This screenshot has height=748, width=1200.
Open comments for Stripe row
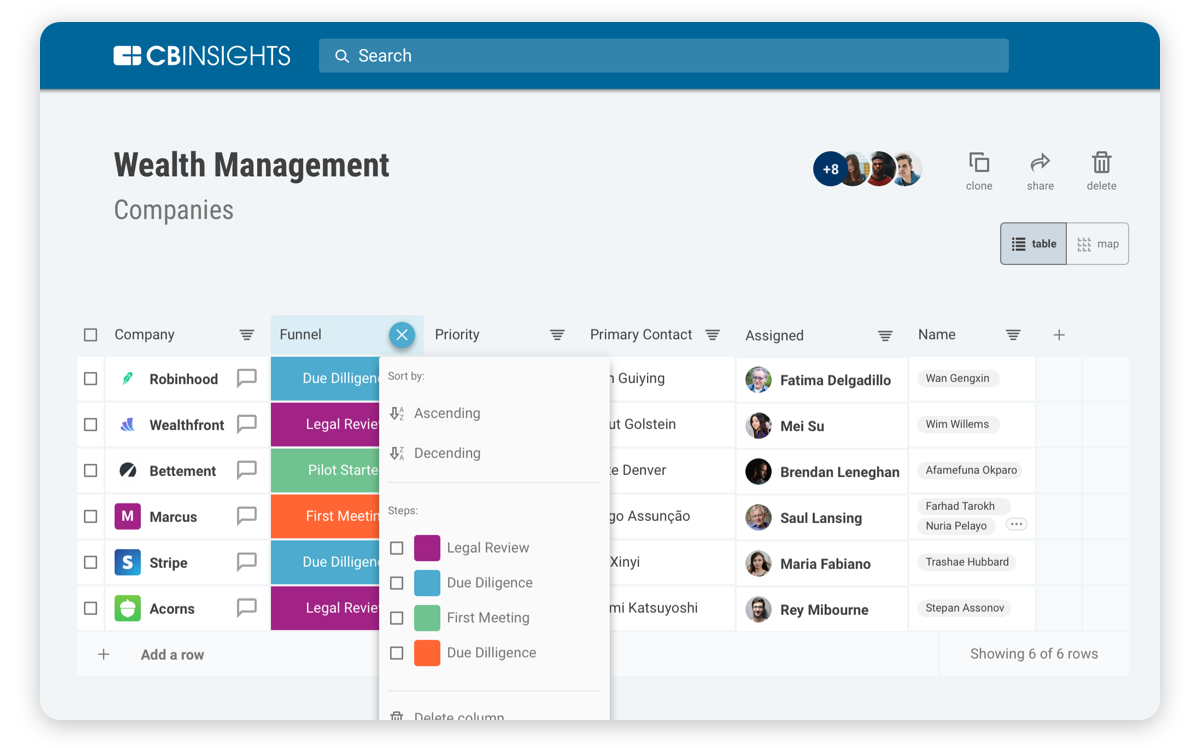(x=247, y=562)
